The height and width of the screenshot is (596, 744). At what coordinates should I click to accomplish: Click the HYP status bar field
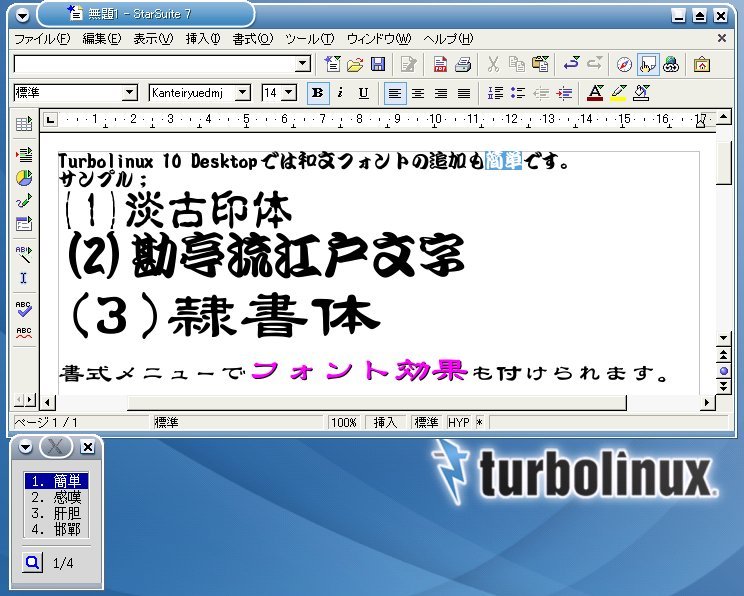click(458, 422)
